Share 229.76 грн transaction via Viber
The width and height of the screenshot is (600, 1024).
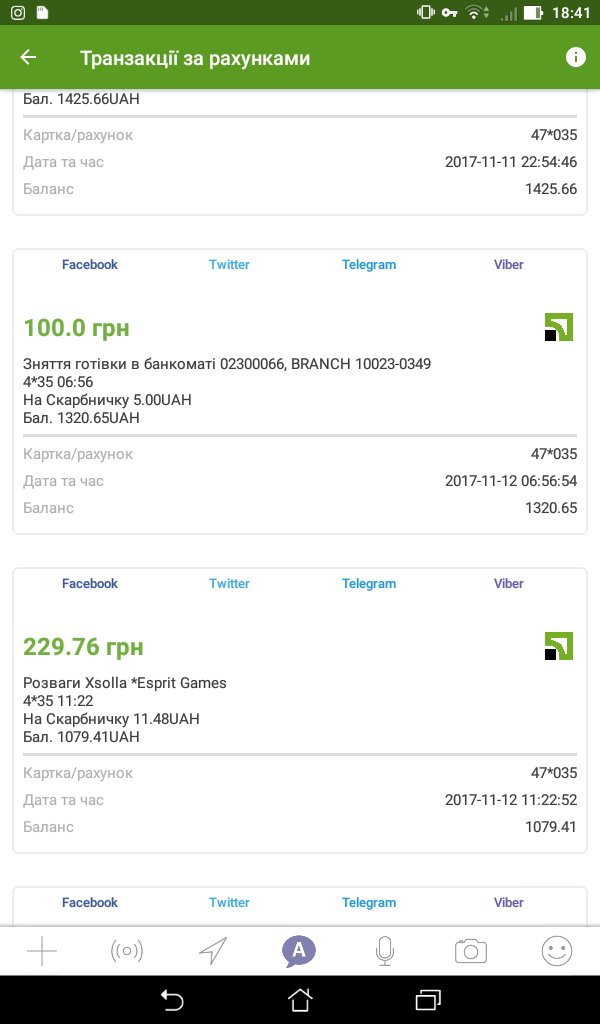coord(508,584)
